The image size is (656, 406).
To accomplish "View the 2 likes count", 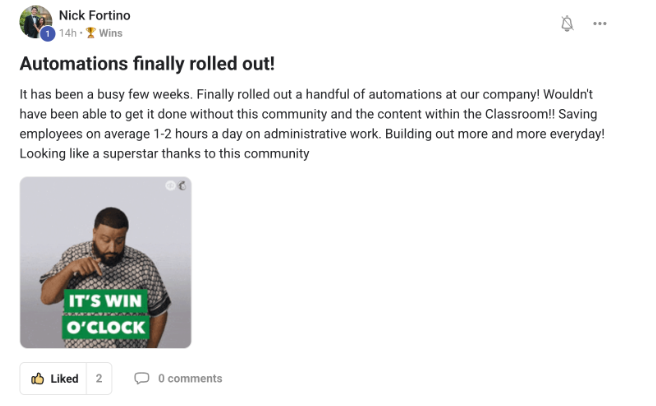I will click(x=98, y=379).
